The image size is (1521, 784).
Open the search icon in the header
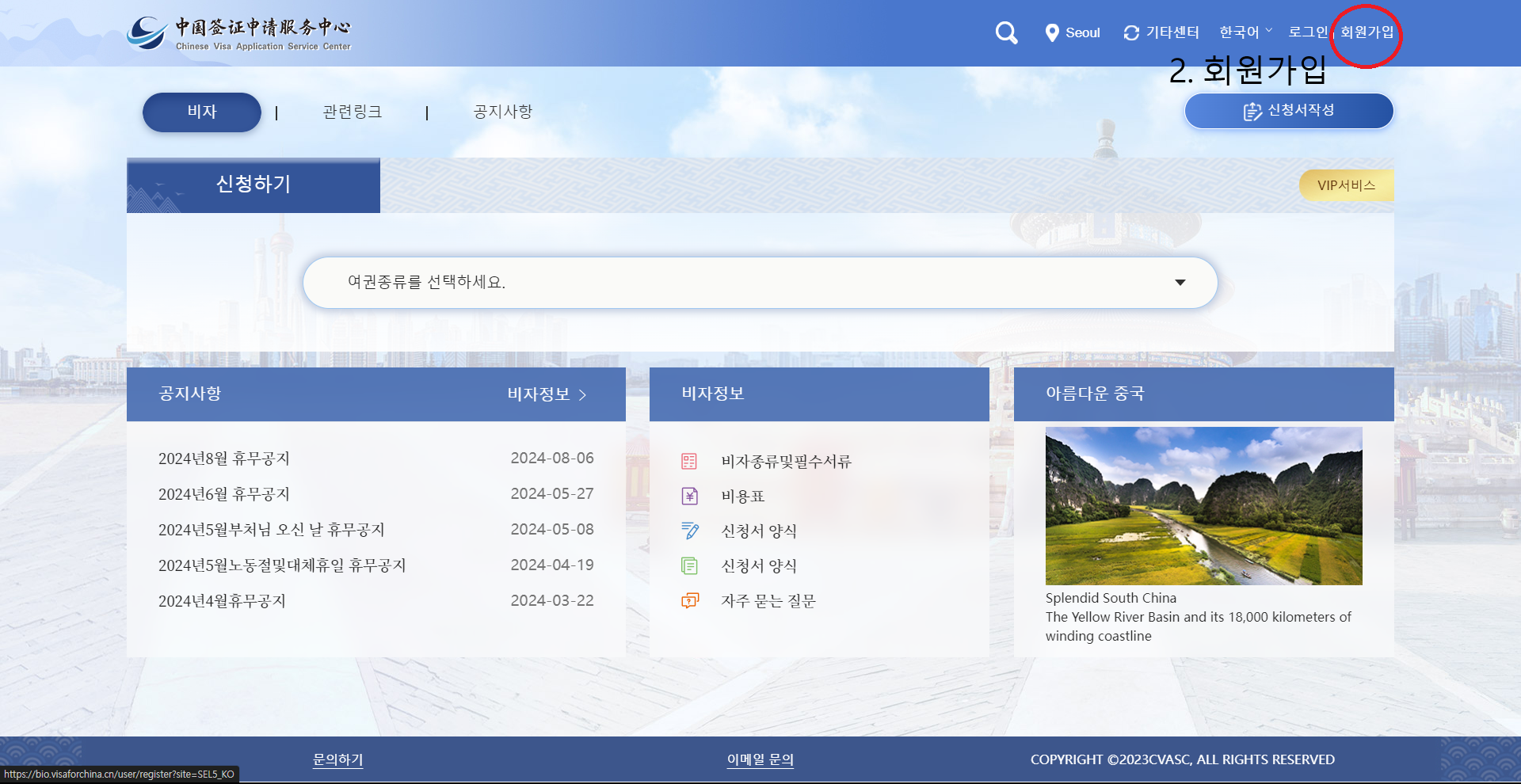tap(1005, 32)
